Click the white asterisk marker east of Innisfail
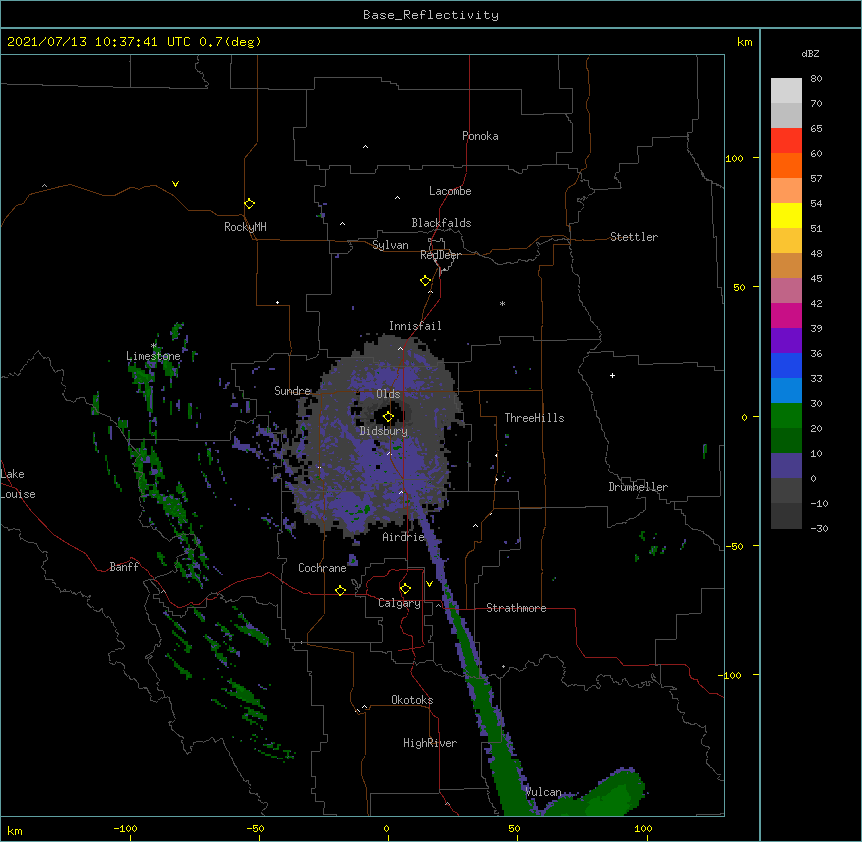 [x=502, y=303]
